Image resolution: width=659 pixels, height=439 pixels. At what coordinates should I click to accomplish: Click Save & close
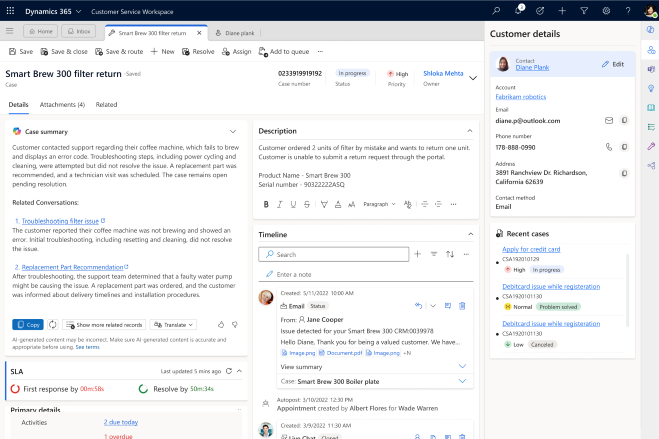64,51
